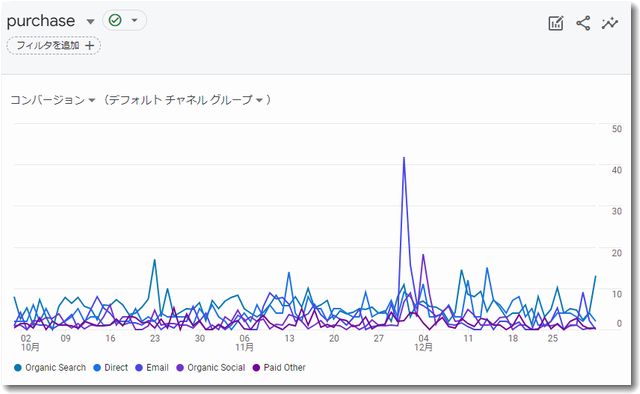Click the 06 11月 date axis label
The image size is (640, 394).
(244, 343)
